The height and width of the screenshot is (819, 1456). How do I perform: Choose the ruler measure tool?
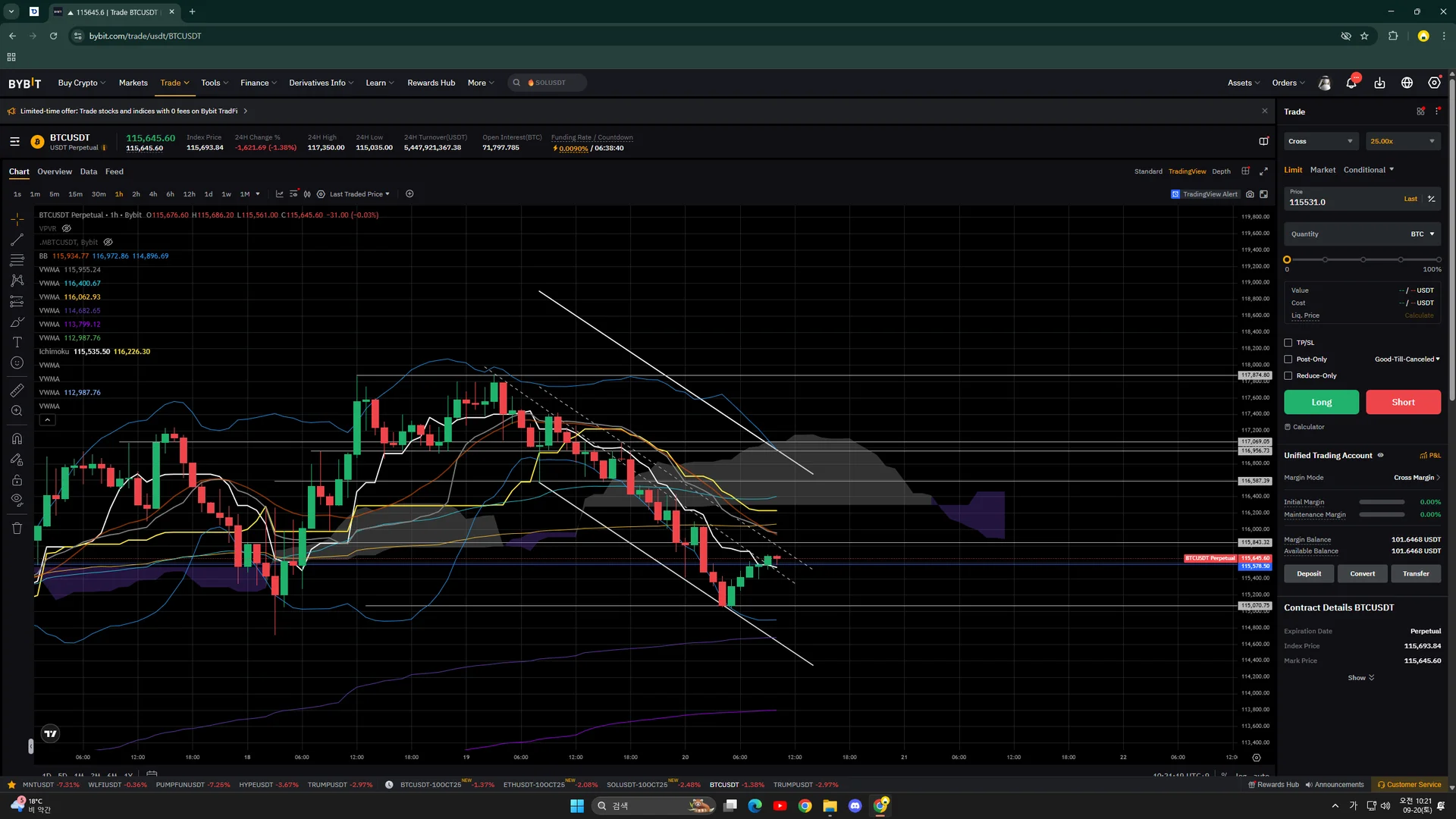pyautogui.click(x=17, y=391)
